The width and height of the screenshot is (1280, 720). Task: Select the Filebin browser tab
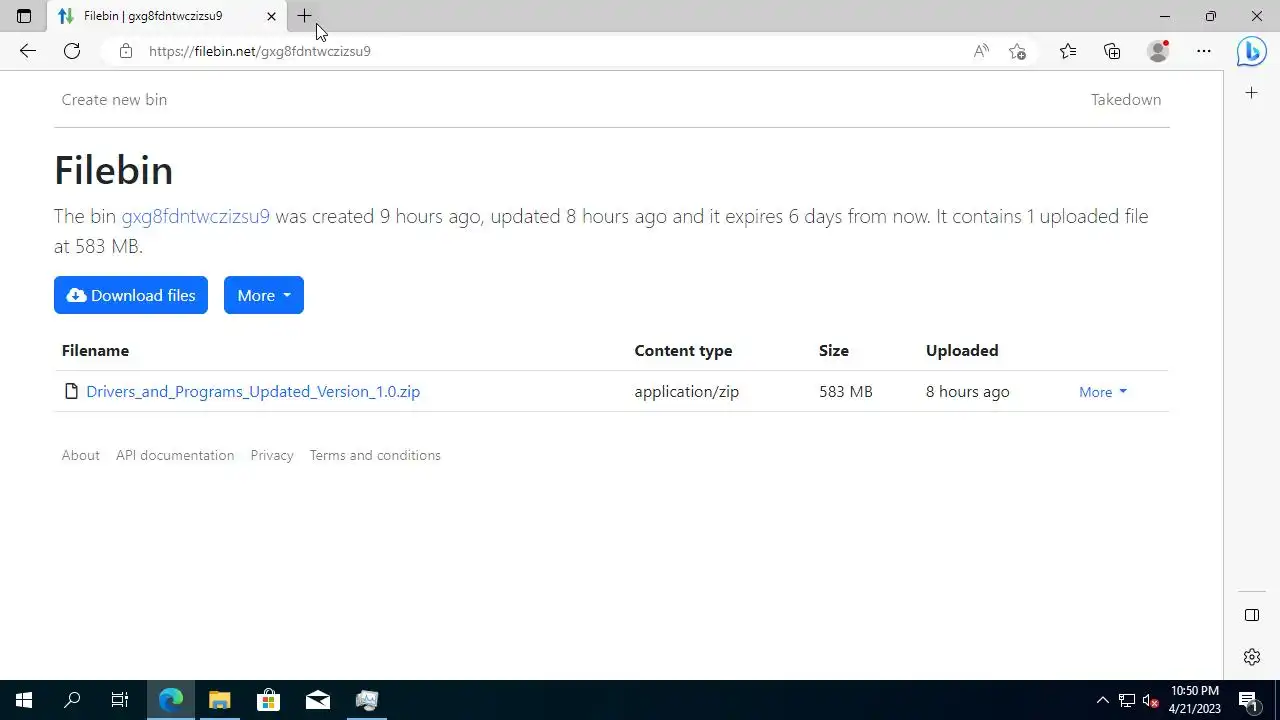(x=167, y=16)
